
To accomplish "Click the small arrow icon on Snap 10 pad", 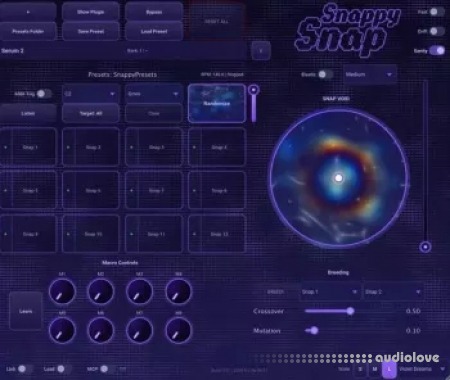I will click(68, 234).
